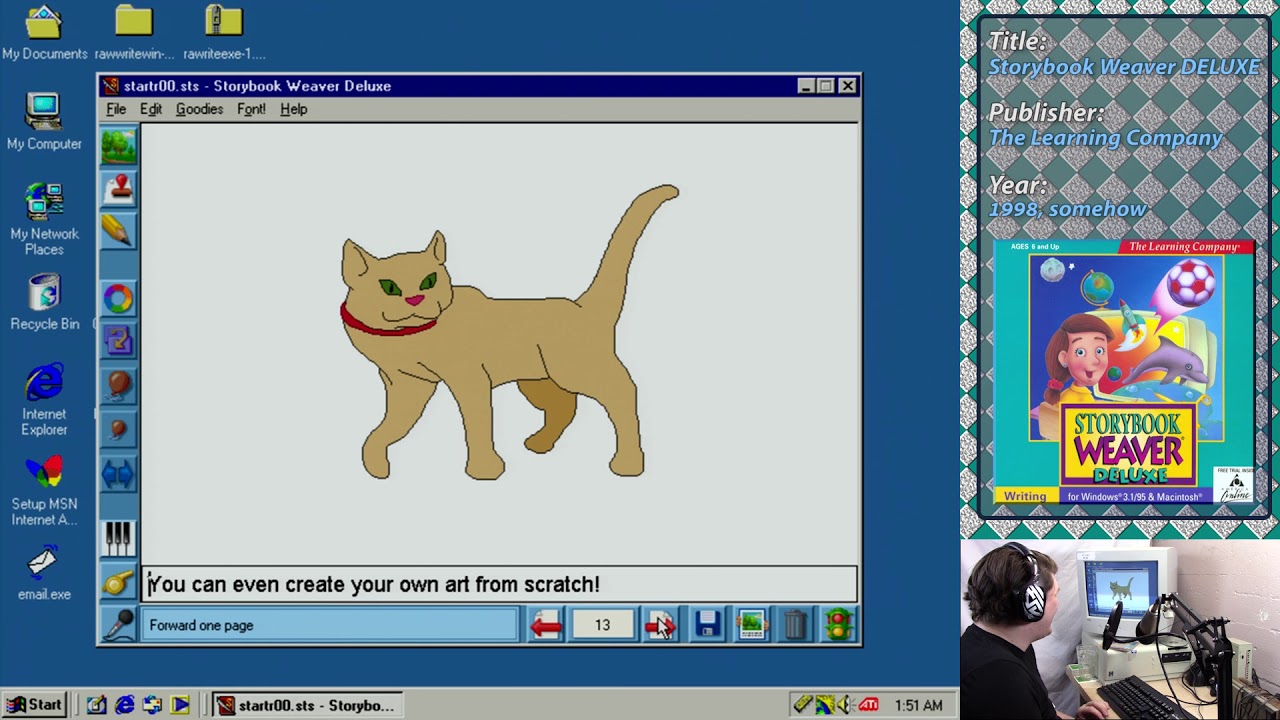Click the microphone record tool
Image resolution: width=1280 pixels, height=720 pixels.
pyautogui.click(x=118, y=625)
